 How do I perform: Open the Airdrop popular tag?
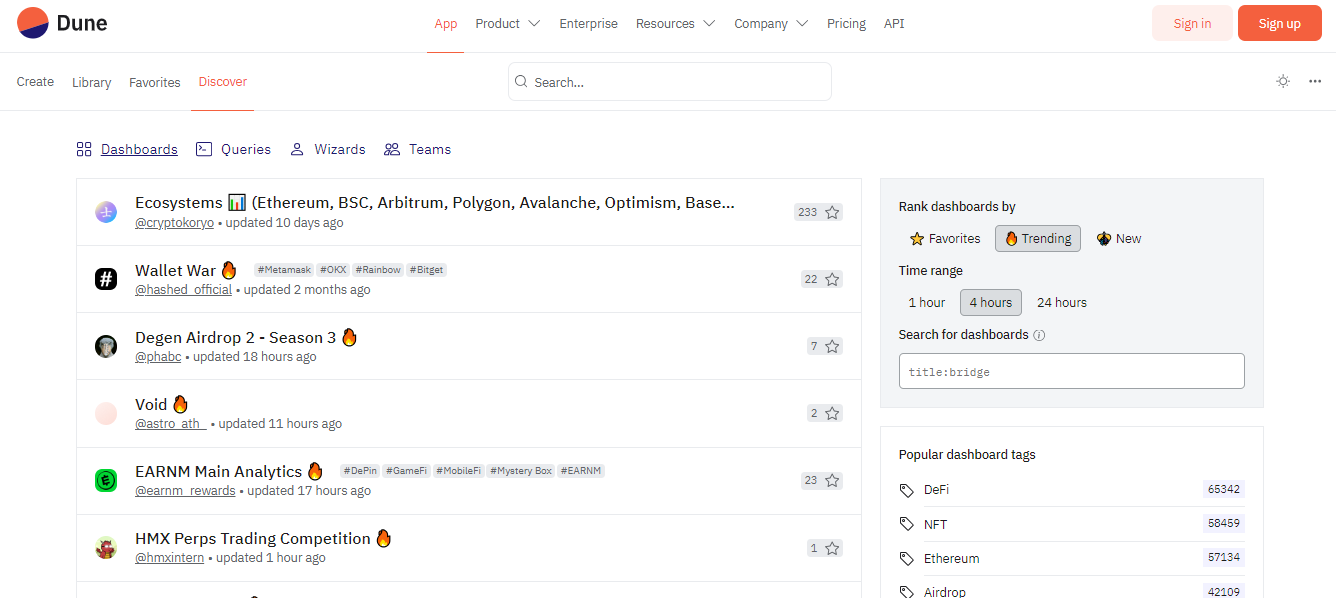945,592
